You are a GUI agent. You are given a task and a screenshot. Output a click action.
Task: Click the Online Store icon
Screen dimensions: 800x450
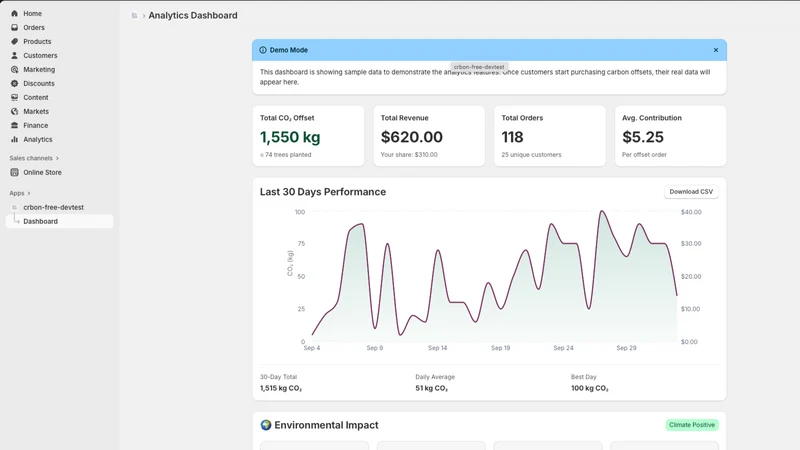14,172
